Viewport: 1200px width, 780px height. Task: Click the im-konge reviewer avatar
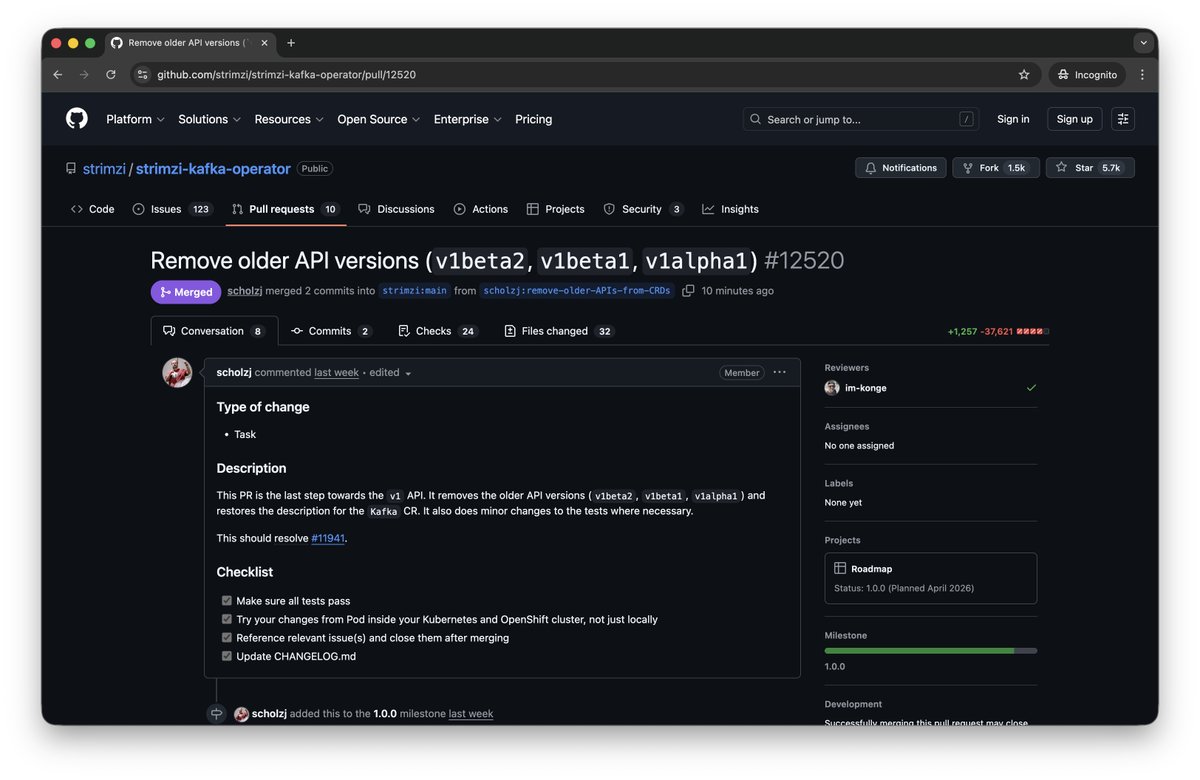click(832, 388)
